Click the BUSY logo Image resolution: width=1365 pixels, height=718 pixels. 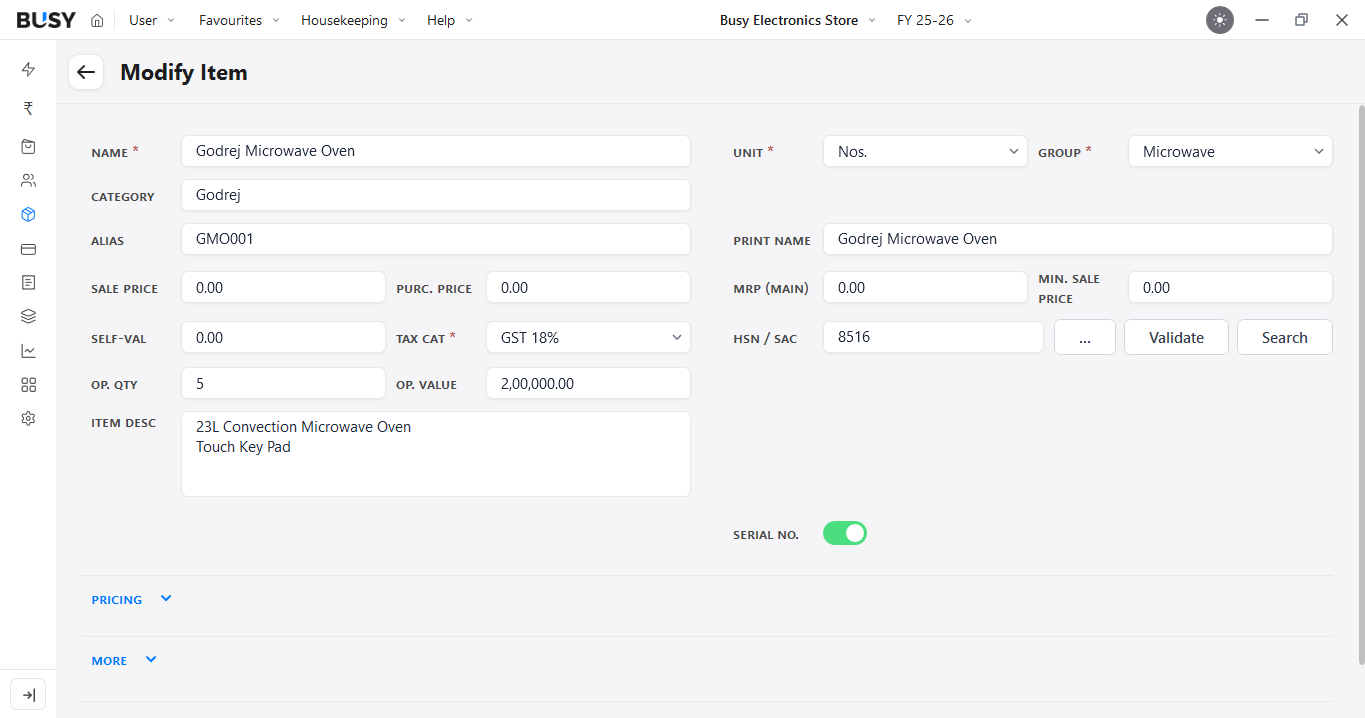46,20
